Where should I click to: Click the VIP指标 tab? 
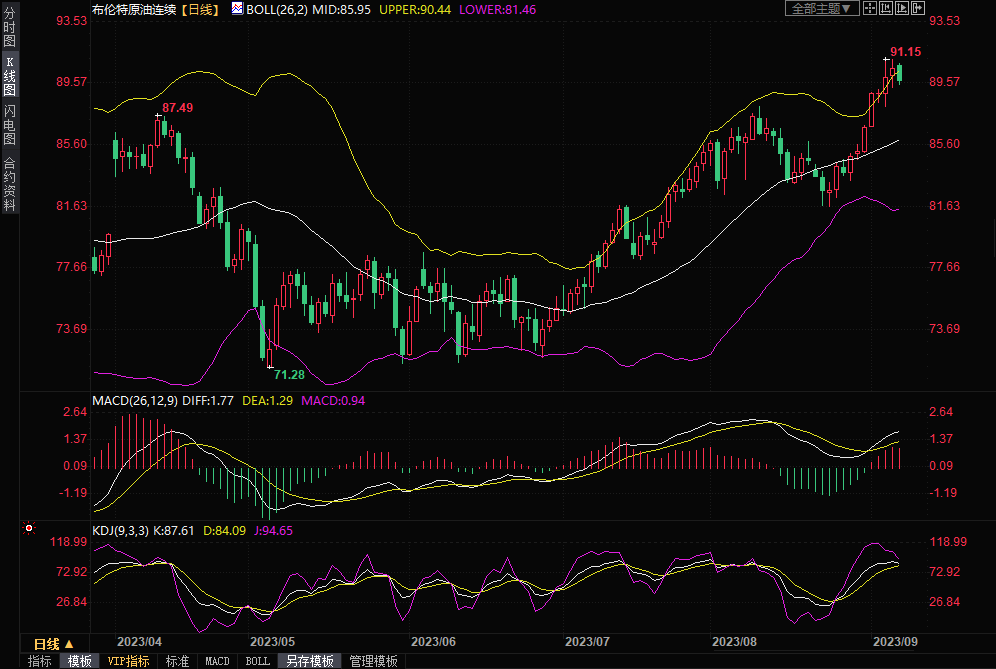click(x=128, y=661)
